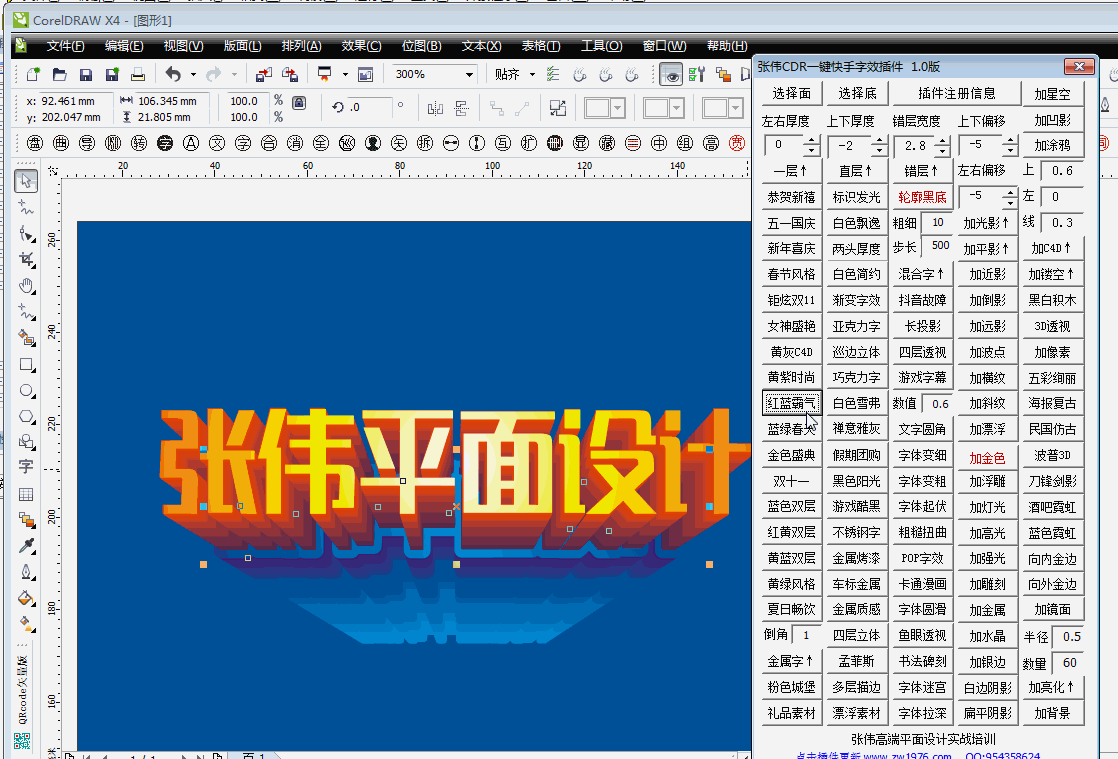Open the www.zw1976.com update link
Viewport: 1118px width, 759px height.
(x=907, y=755)
